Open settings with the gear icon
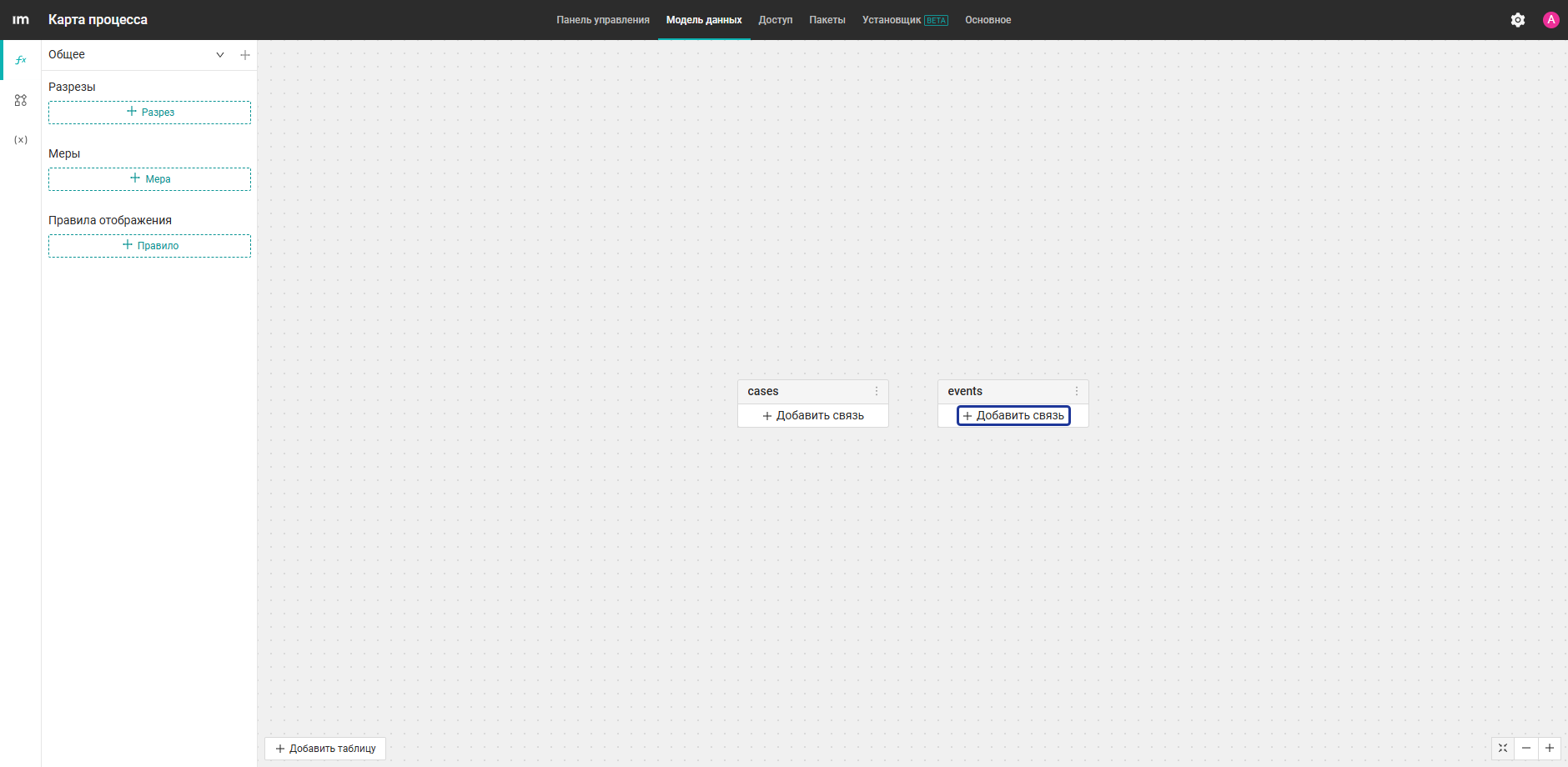This screenshot has width=1568, height=767. [x=1518, y=20]
